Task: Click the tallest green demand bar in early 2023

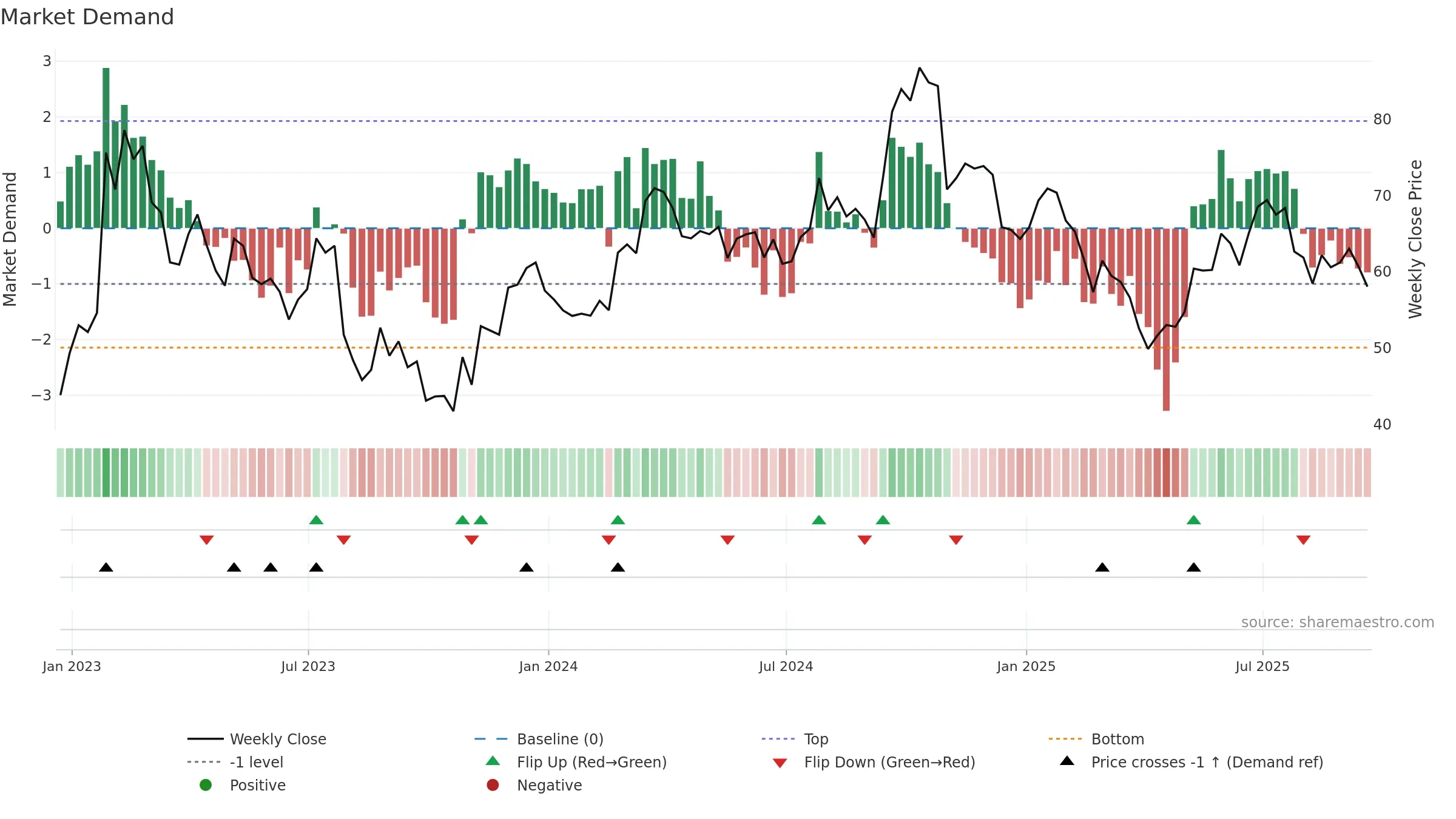Action: coord(106,148)
